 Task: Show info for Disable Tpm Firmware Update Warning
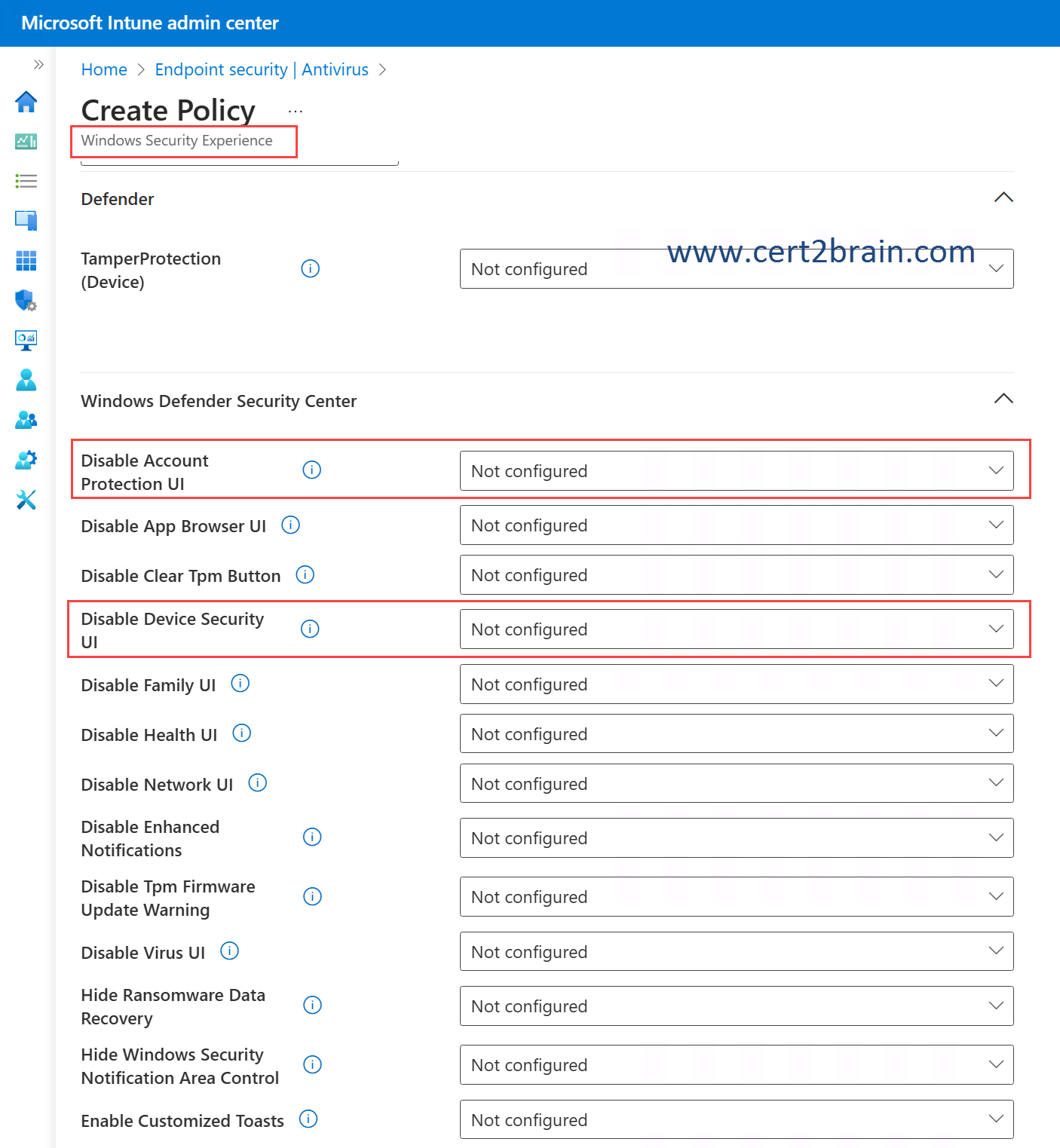(x=312, y=896)
